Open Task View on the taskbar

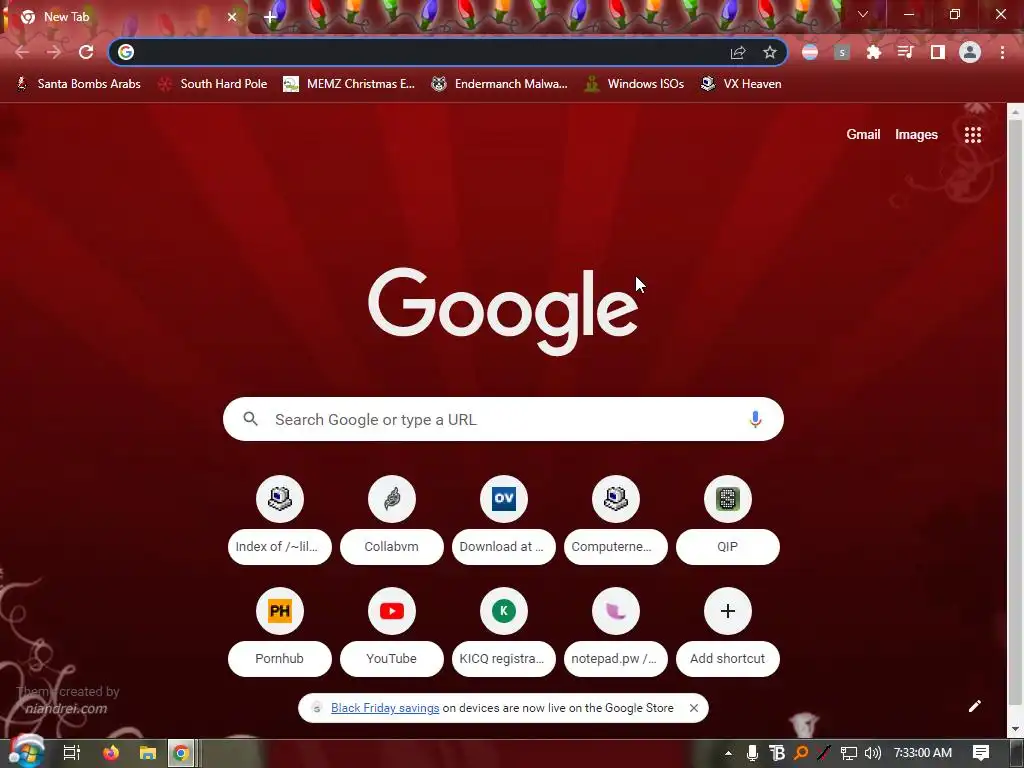click(71, 753)
